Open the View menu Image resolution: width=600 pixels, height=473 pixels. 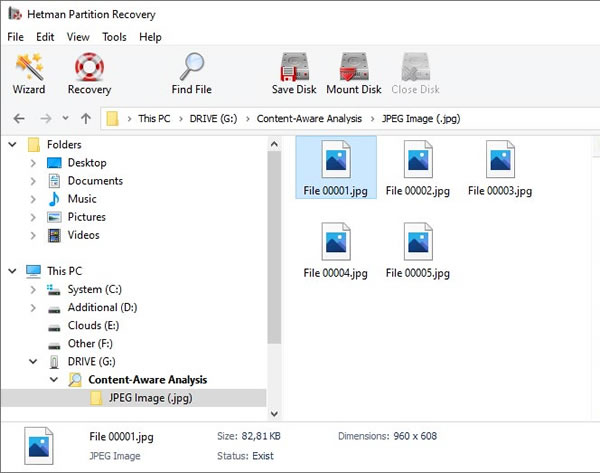click(78, 37)
